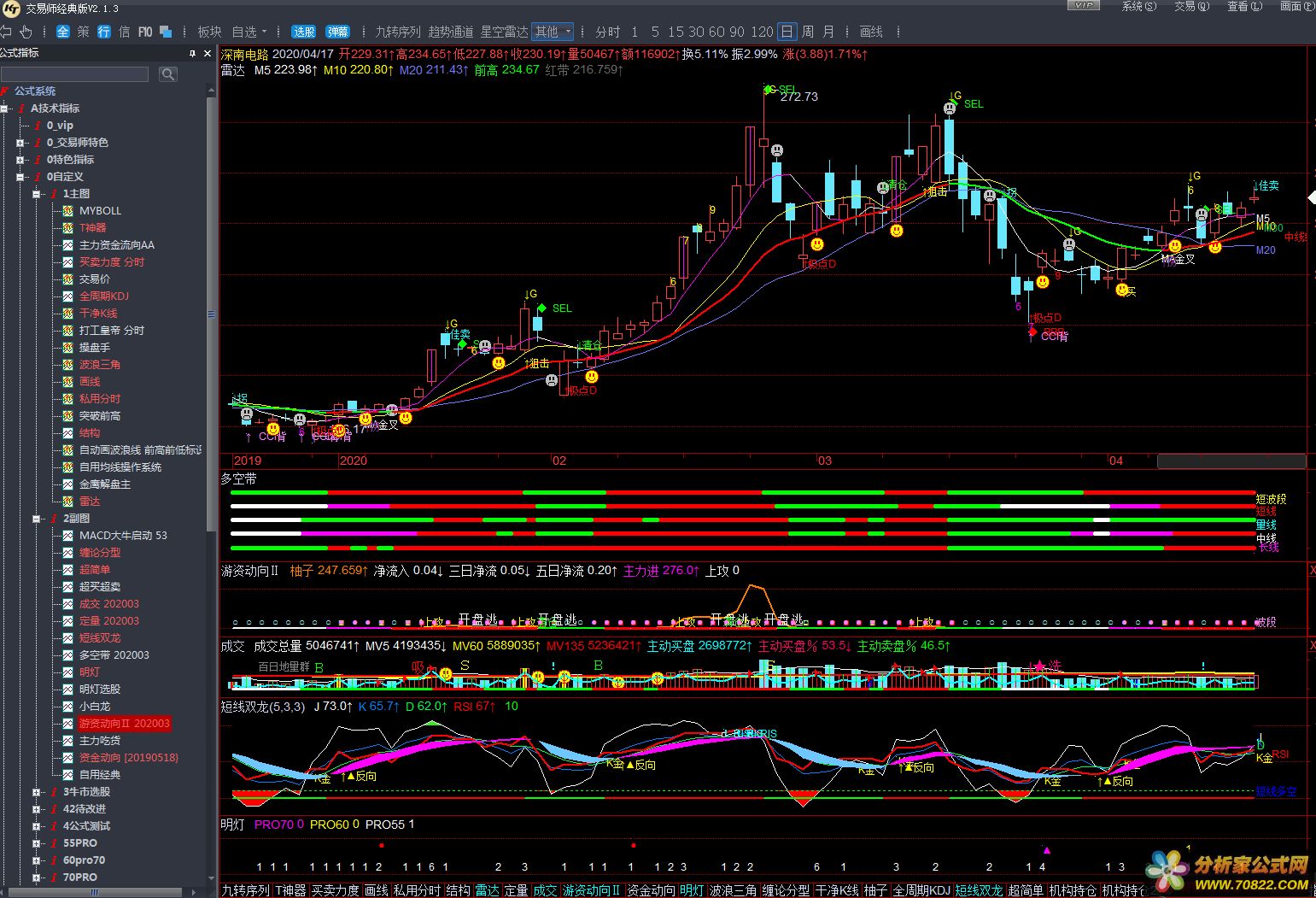
Task: Expand the 42待改进 node
Action: coord(36,809)
